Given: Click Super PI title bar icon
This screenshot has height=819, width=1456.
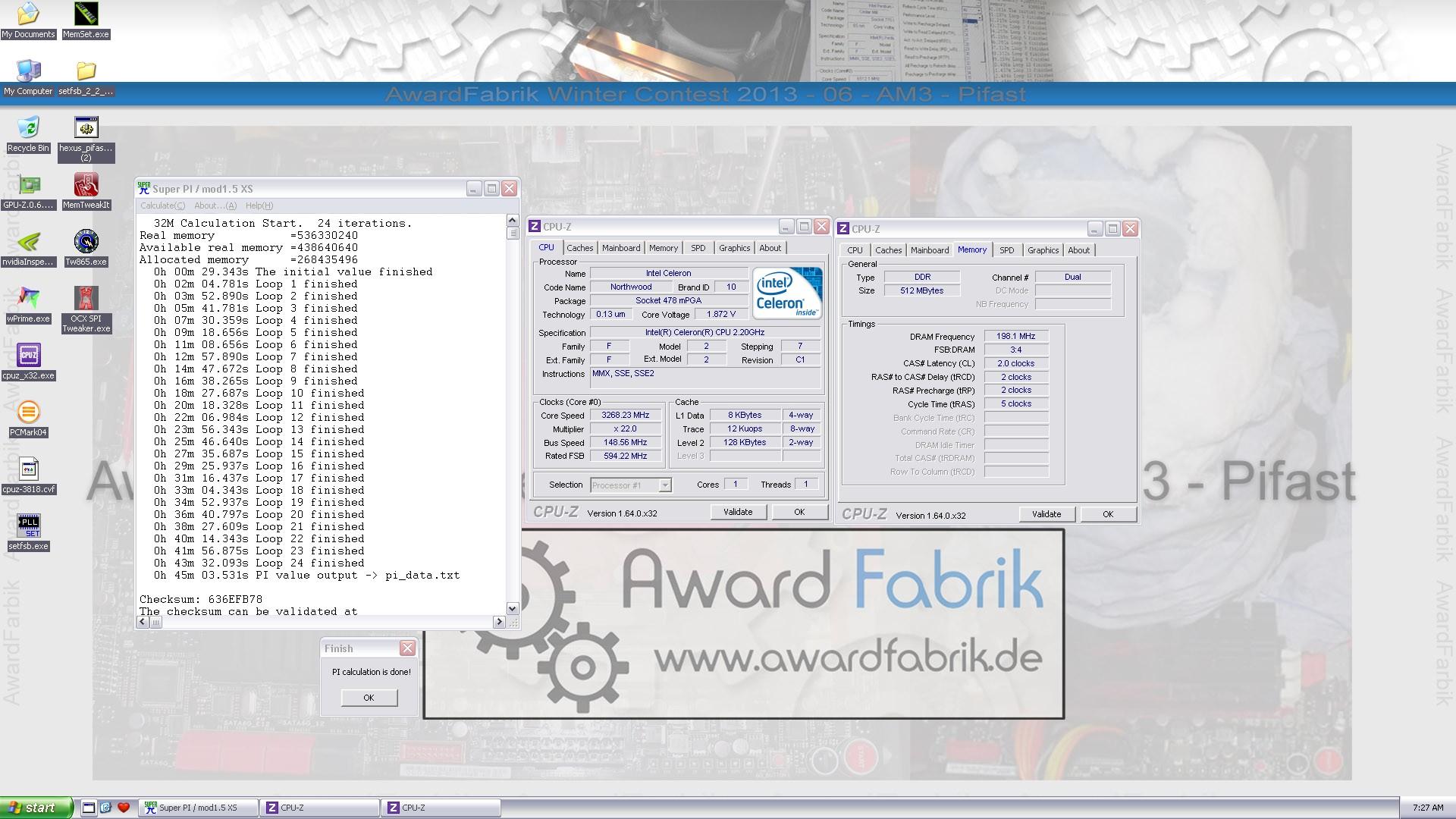Looking at the screenshot, I should pyautogui.click(x=143, y=188).
